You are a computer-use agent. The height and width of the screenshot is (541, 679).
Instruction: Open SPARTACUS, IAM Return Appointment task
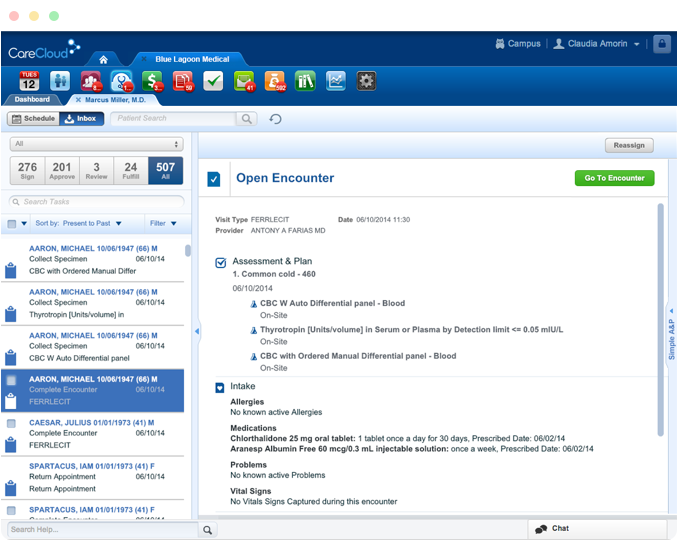pos(92,477)
